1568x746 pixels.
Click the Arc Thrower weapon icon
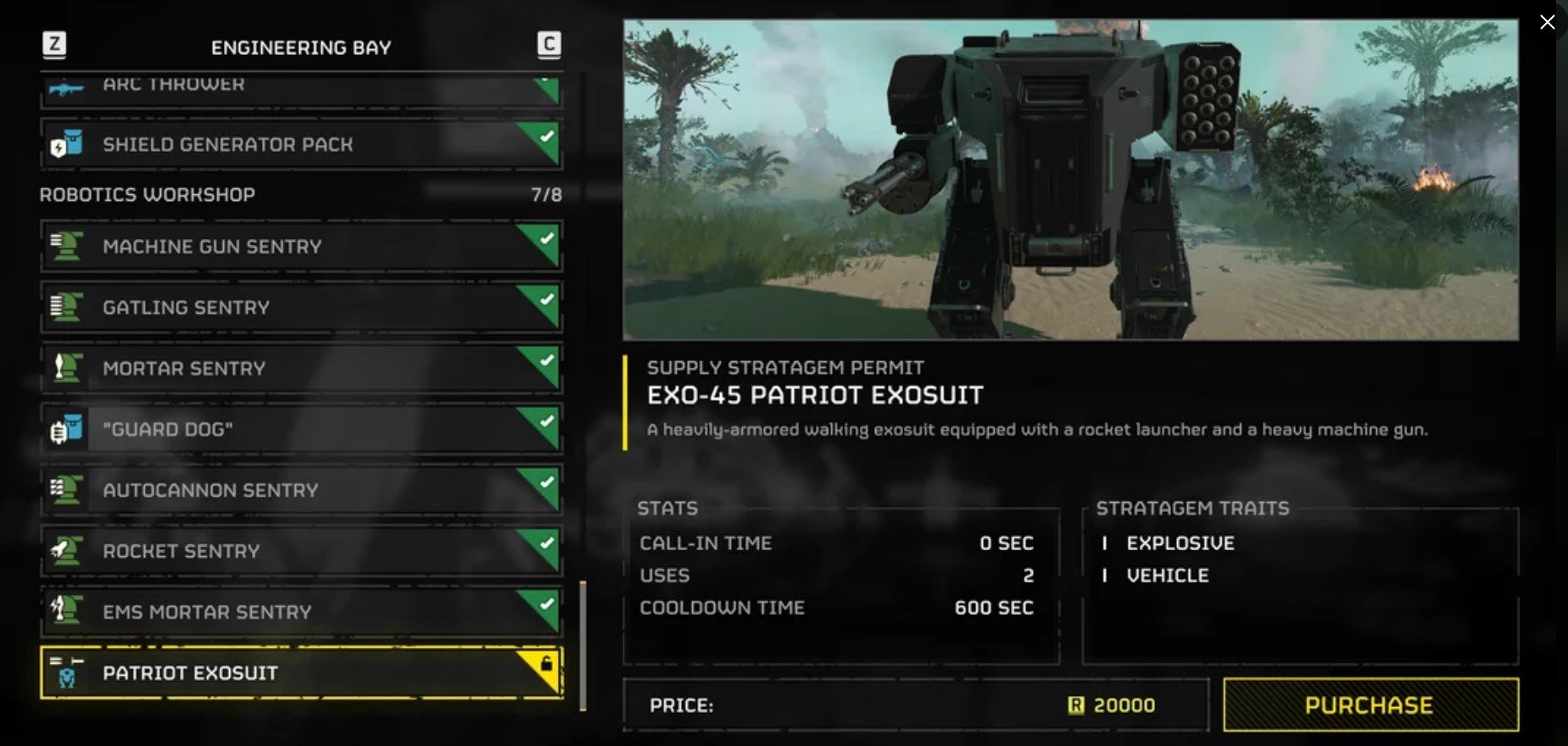tap(66, 86)
